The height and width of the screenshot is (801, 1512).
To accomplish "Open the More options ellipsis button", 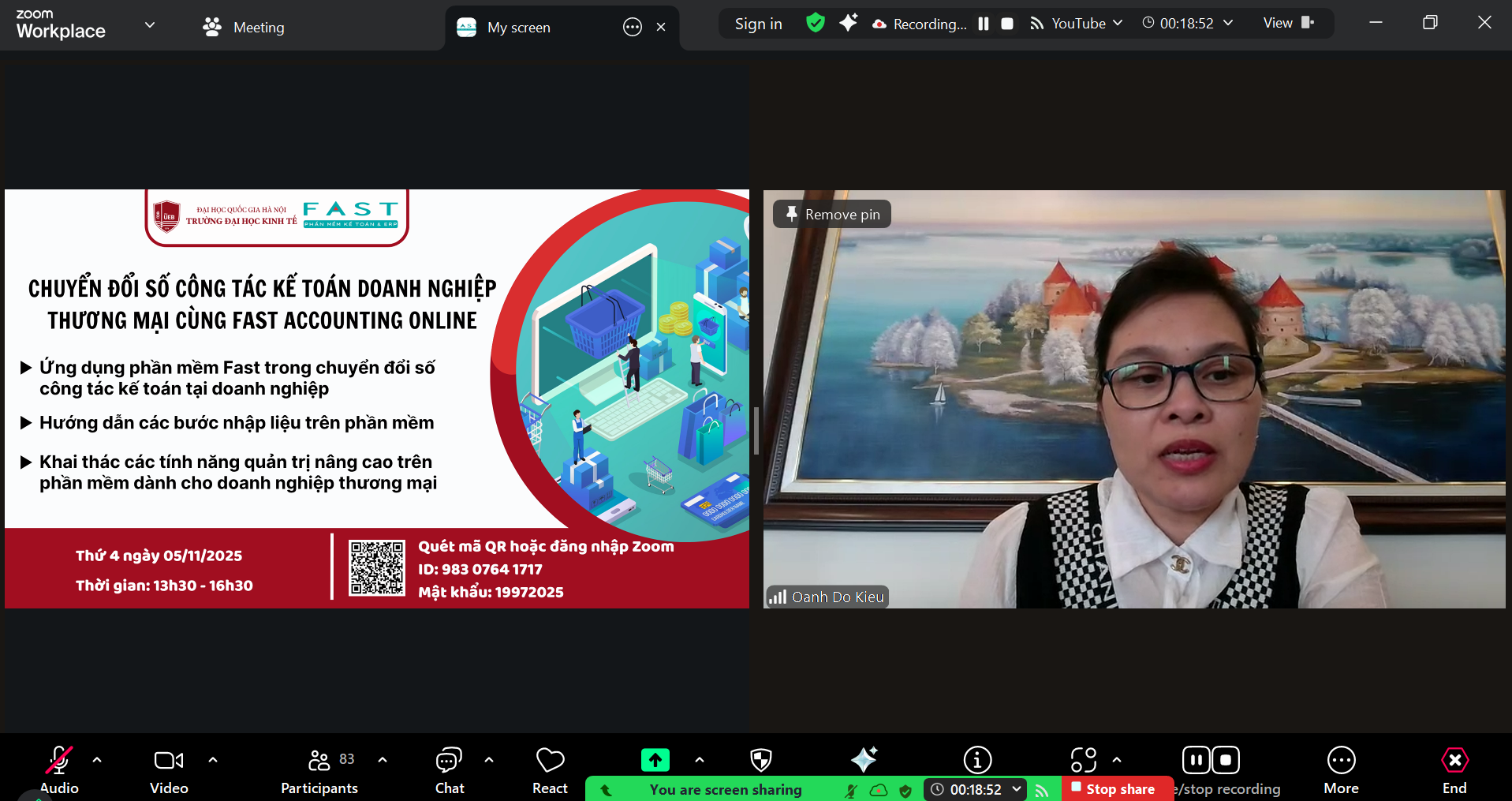I will [1341, 770].
